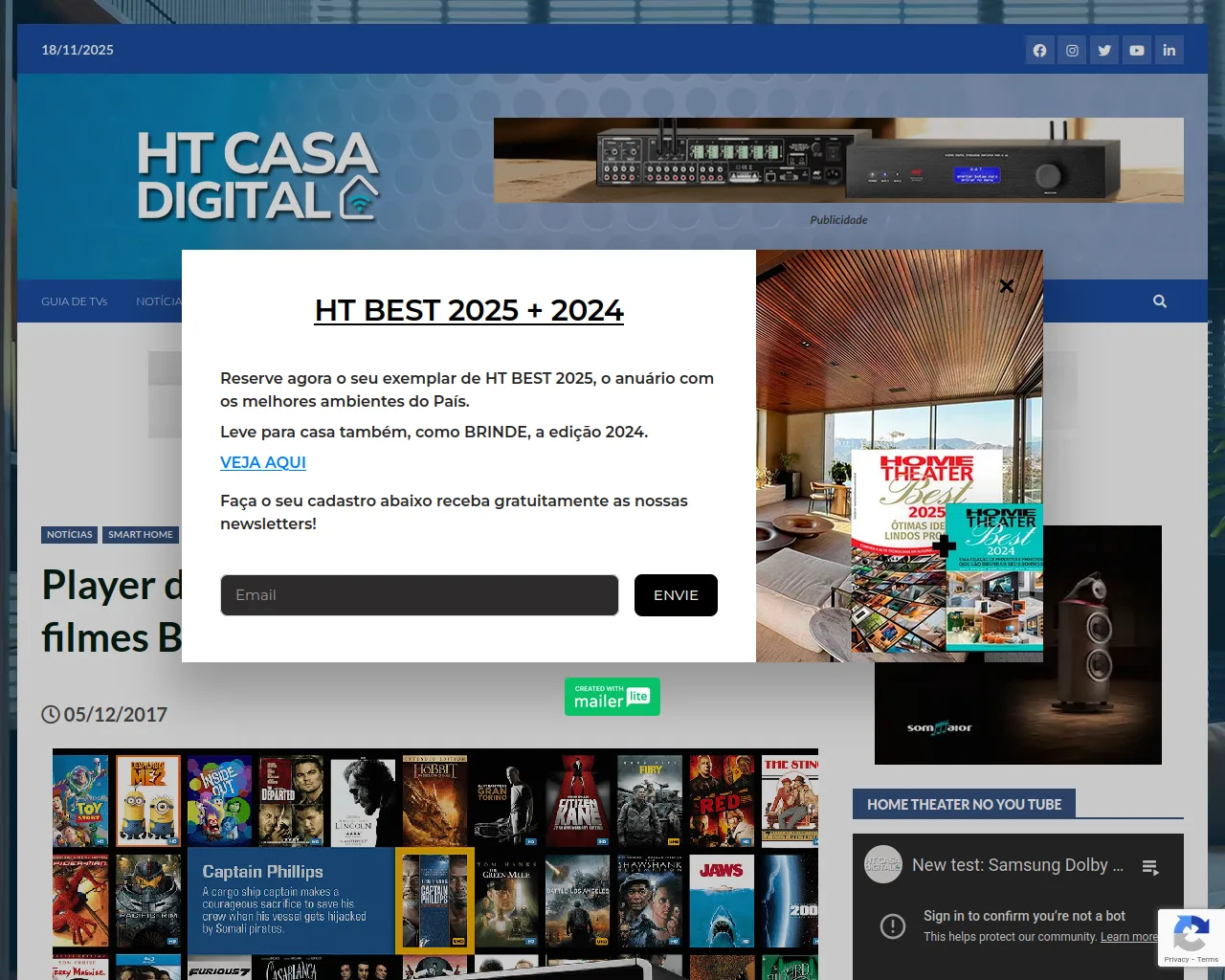The height and width of the screenshot is (980, 1225).
Task: Open the search icon in the navigation bar
Action: [1159, 301]
